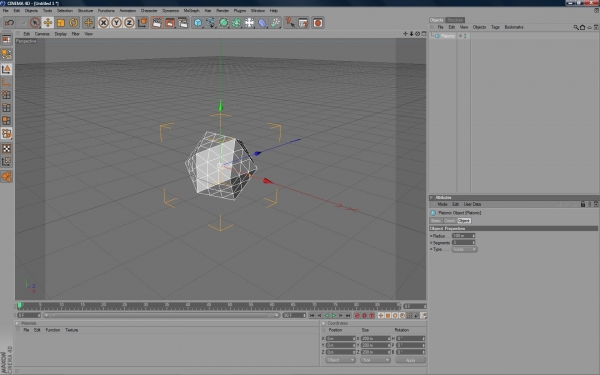The height and width of the screenshot is (375, 600).
Task: Open the Size mode dropdown
Action: [x=375, y=360]
